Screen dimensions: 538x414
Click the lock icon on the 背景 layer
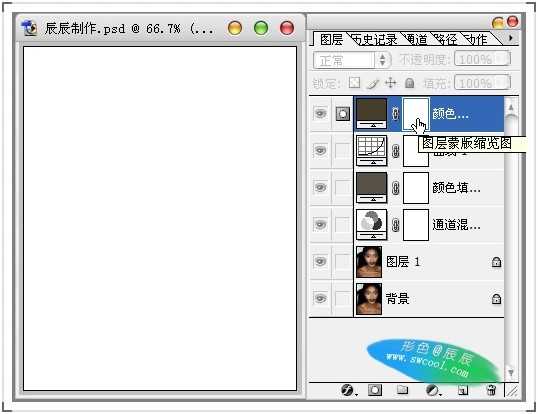pos(496,299)
